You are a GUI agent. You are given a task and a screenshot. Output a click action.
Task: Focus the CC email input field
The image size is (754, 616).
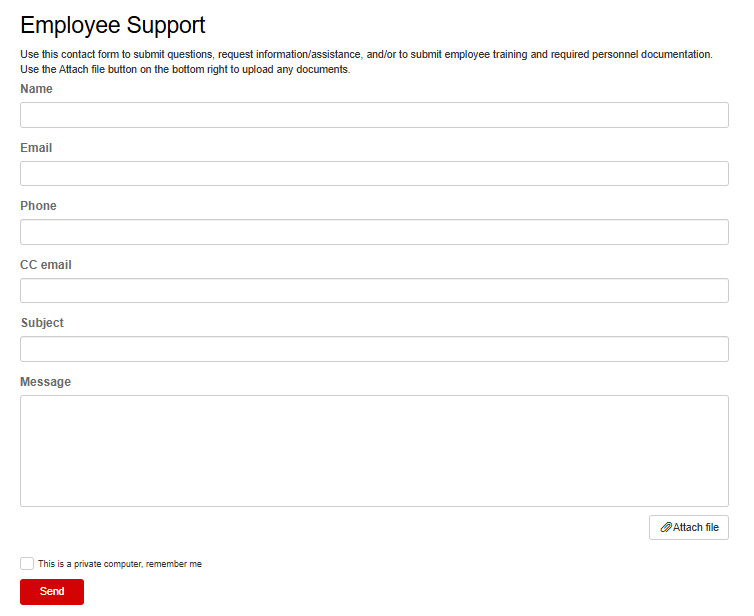(374, 291)
